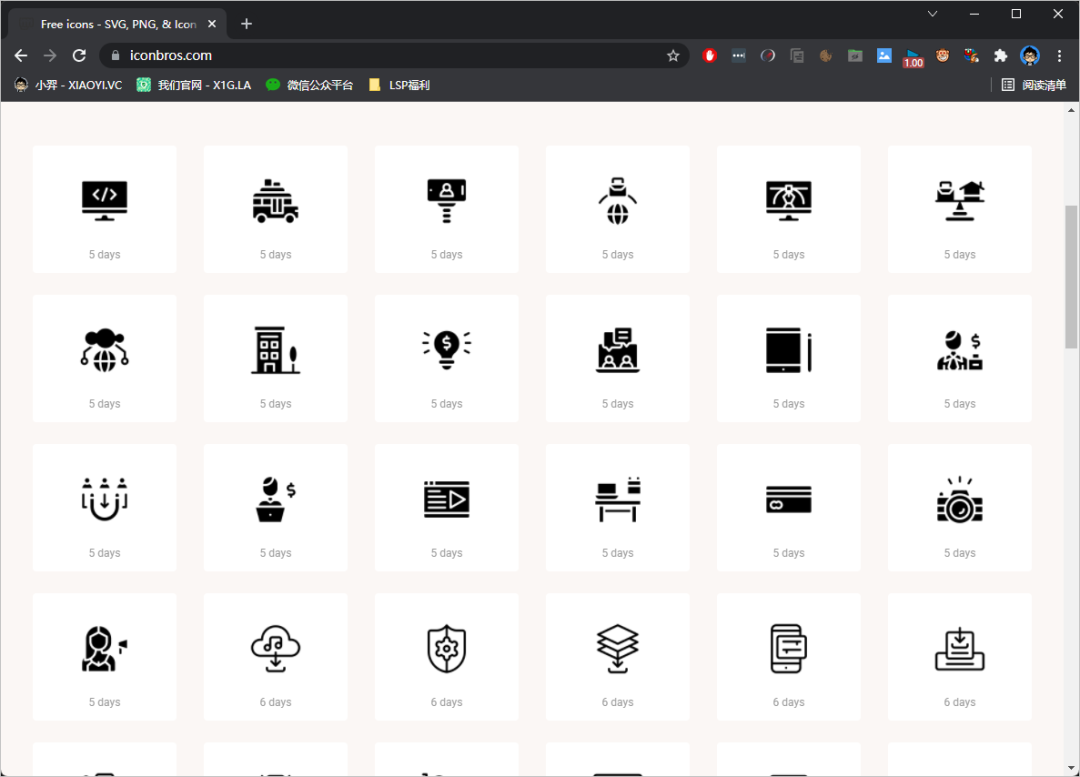Open the red stop-hand blocker extension
This screenshot has width=1080, height=777.
[x=709, y=56]
